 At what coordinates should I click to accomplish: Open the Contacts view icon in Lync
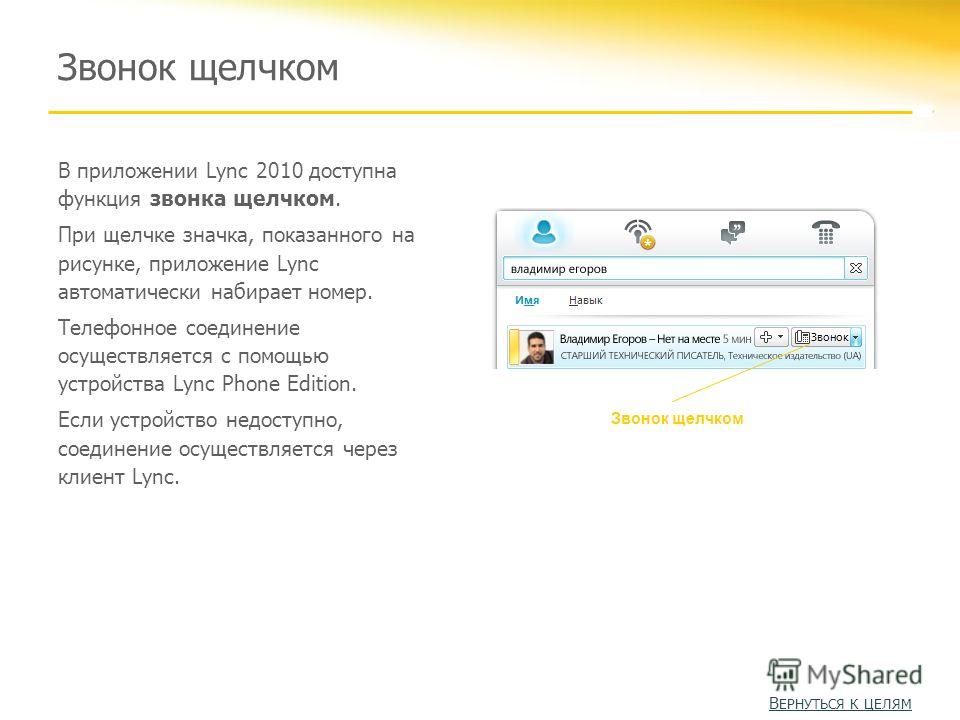tap(544, 232)
